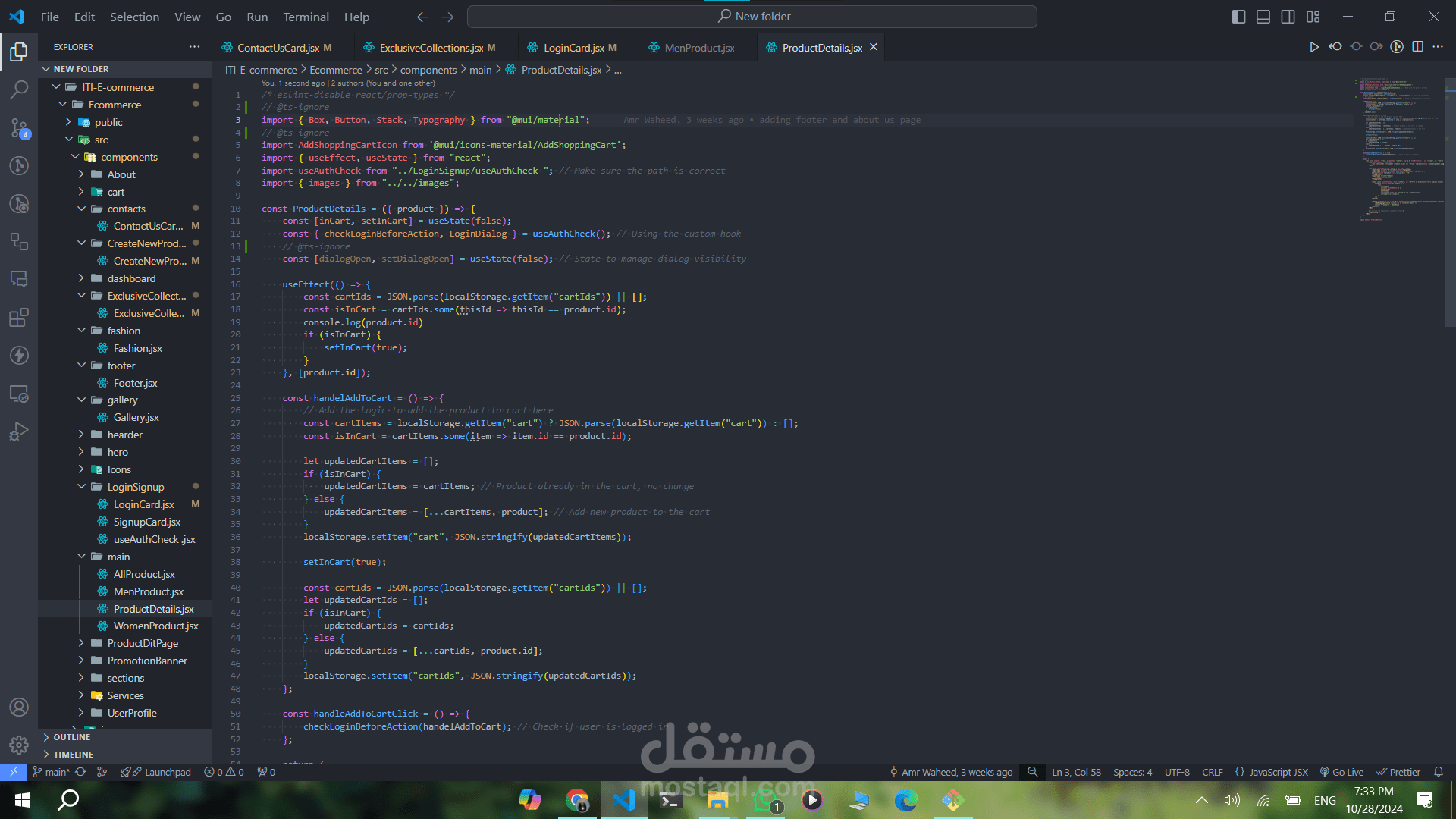Expand the OUTLINE section
Screen dimensions: 1456x819
71,737
